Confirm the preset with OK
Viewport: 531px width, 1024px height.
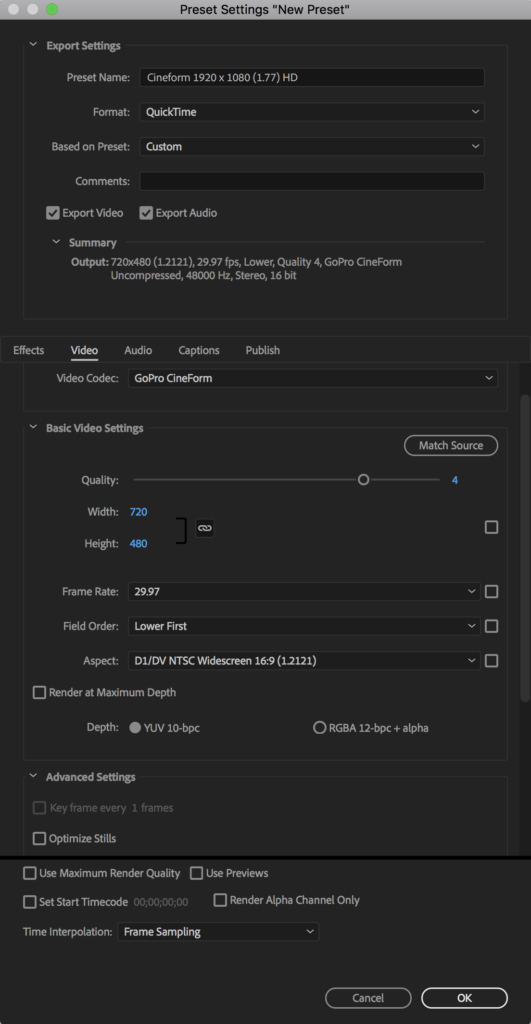(x=464, y=998)
